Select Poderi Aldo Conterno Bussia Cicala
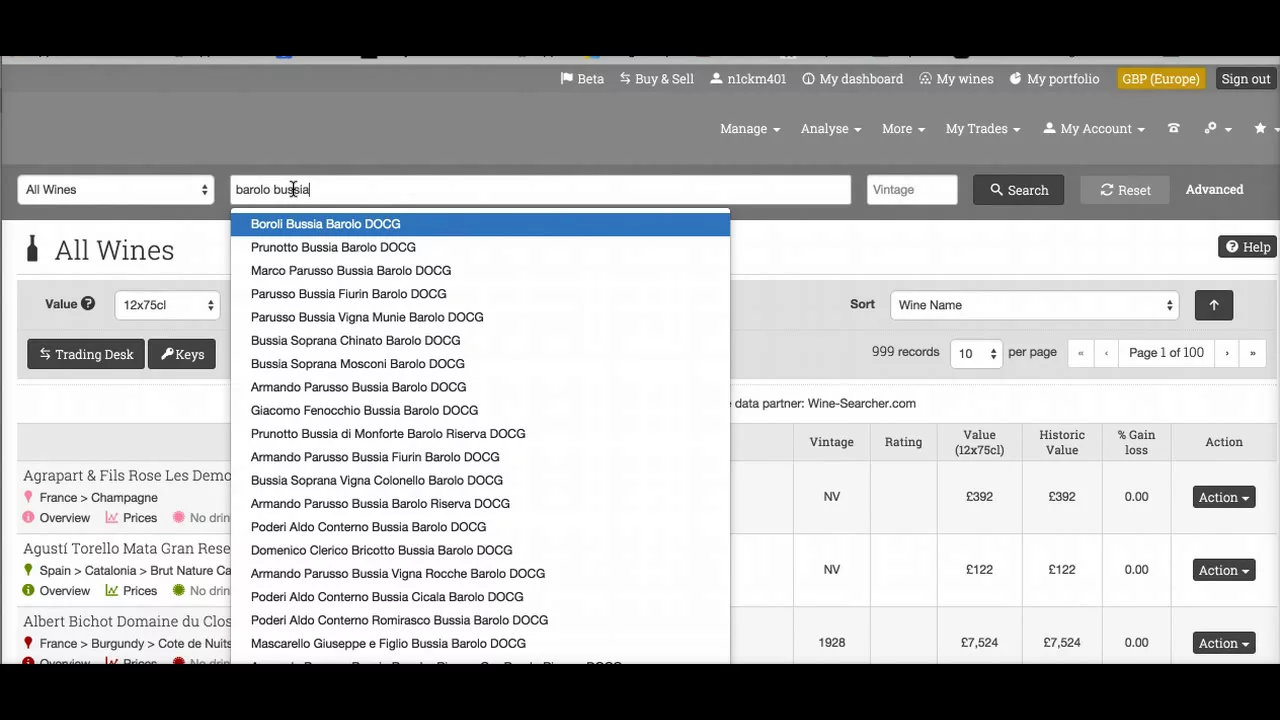The width and height of the screenshot is (1280, 720). [480, 597]
